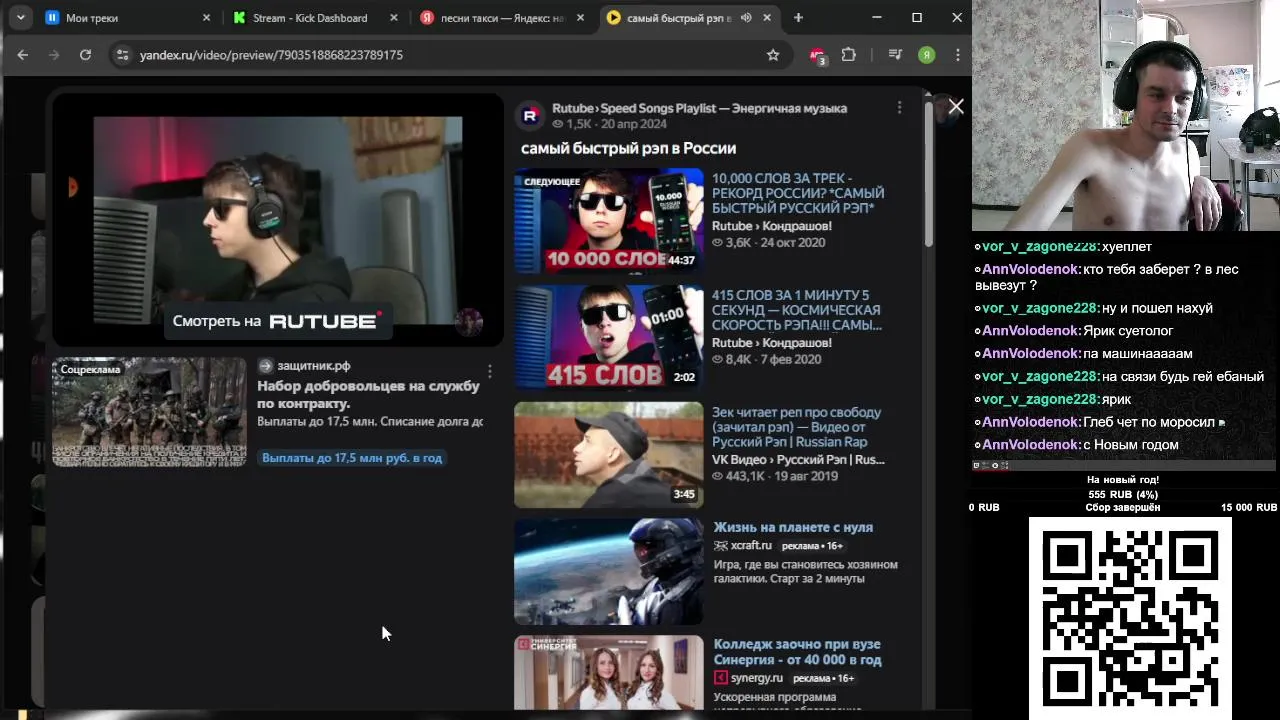Open 415 СЛОВ ЗА 1 МИНУТУ title

(797, 310)
